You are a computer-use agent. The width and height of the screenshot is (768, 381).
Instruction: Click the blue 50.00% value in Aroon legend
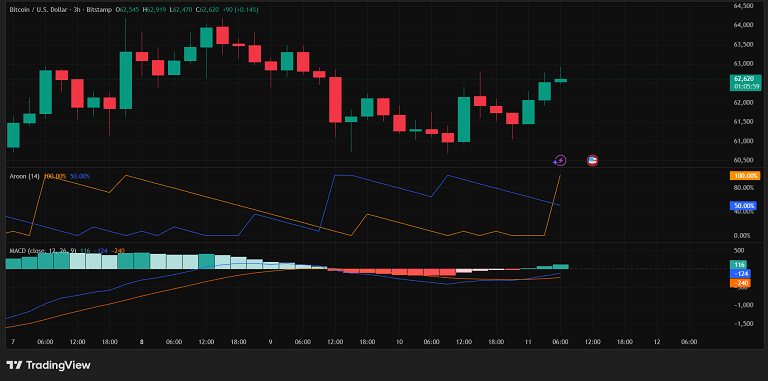click(x=80, y=176)
